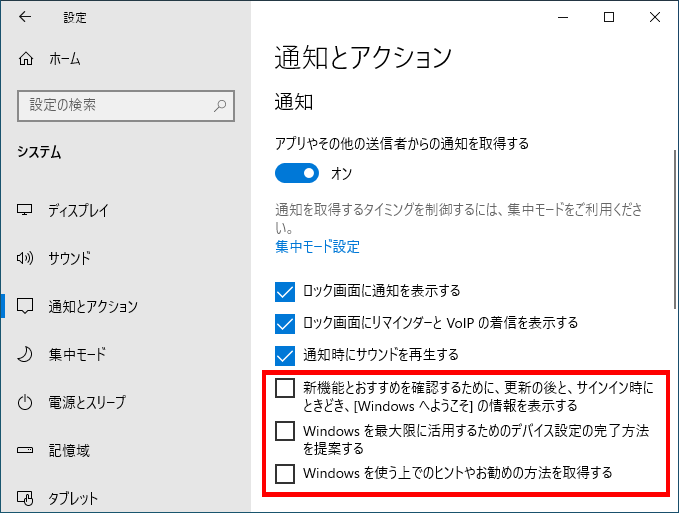Check ヒントやお勧めの方法を取得する checkbox
The width and height of the screenshot is (679, 513).
click(285, 473)
